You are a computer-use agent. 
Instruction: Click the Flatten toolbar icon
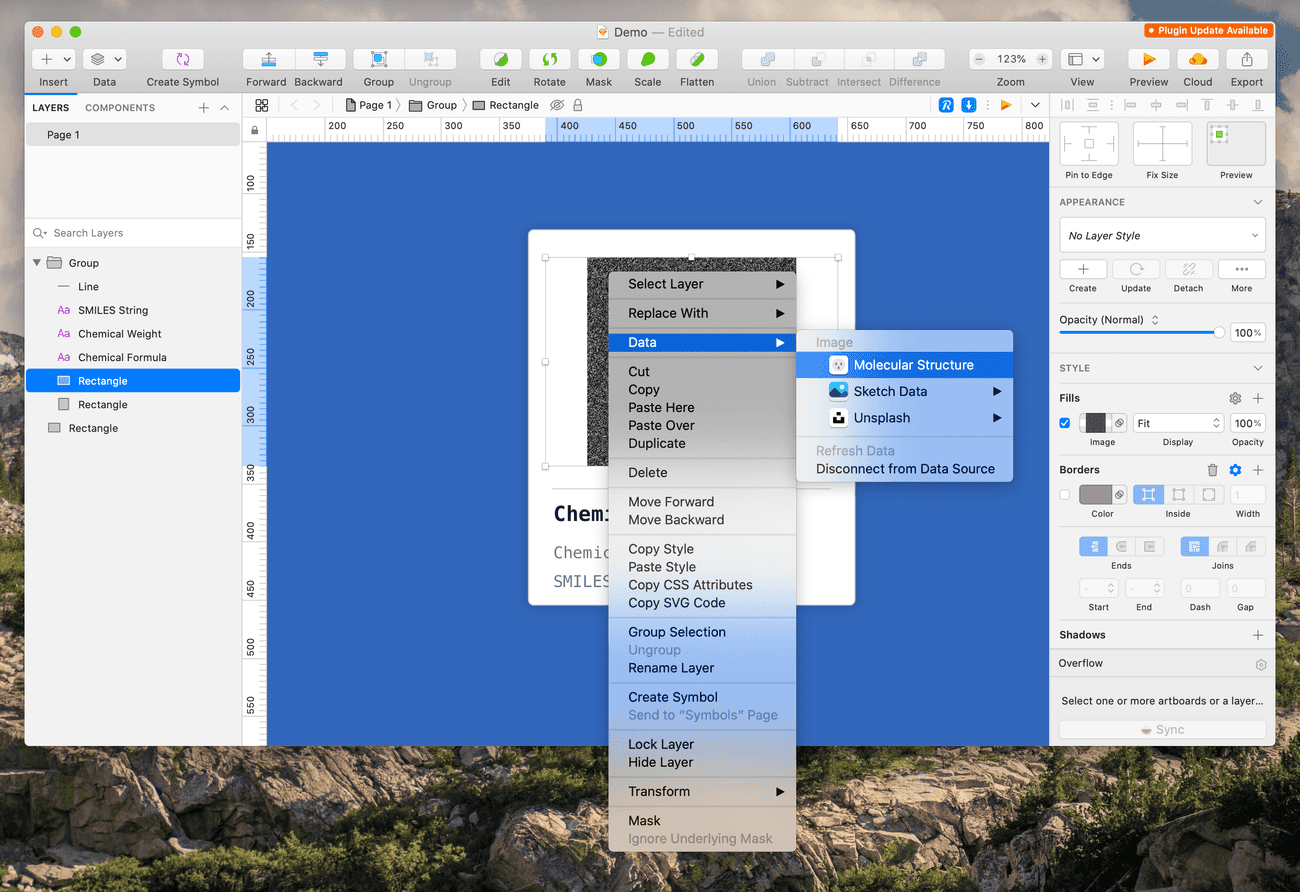coord(696,60)
